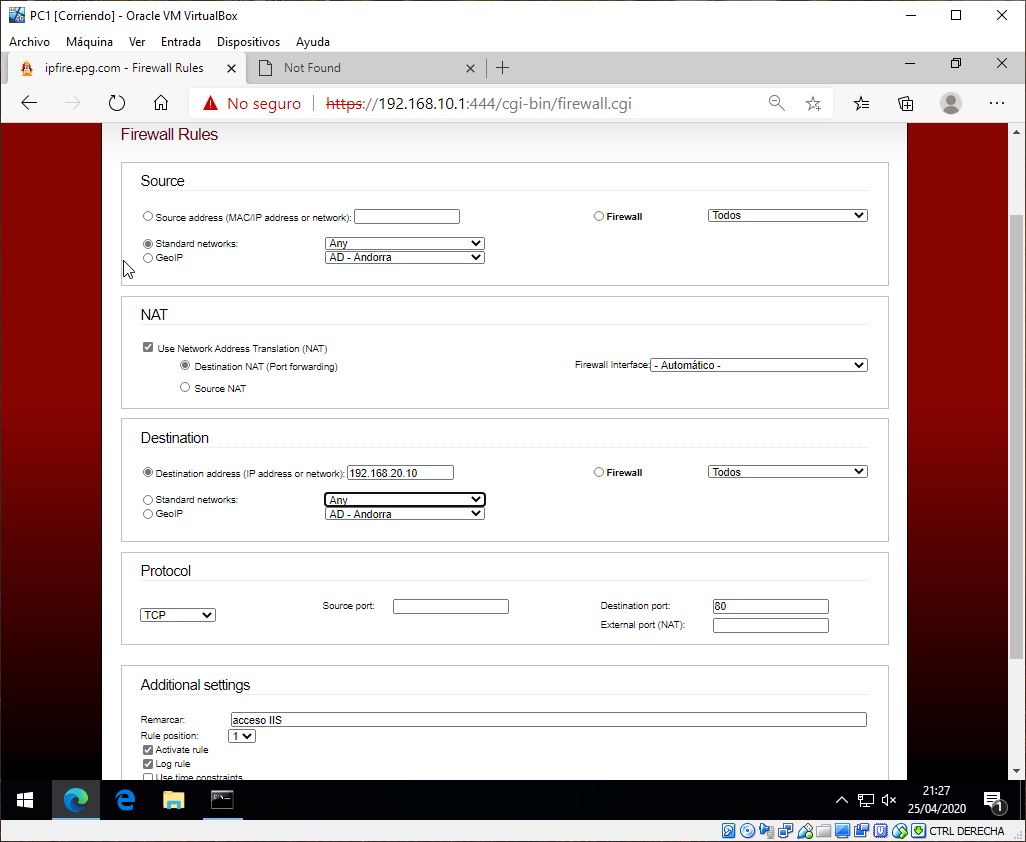Open the browser home page
Screen dimensions: 1026x842
pyautogui.click(x=161, y=103)
